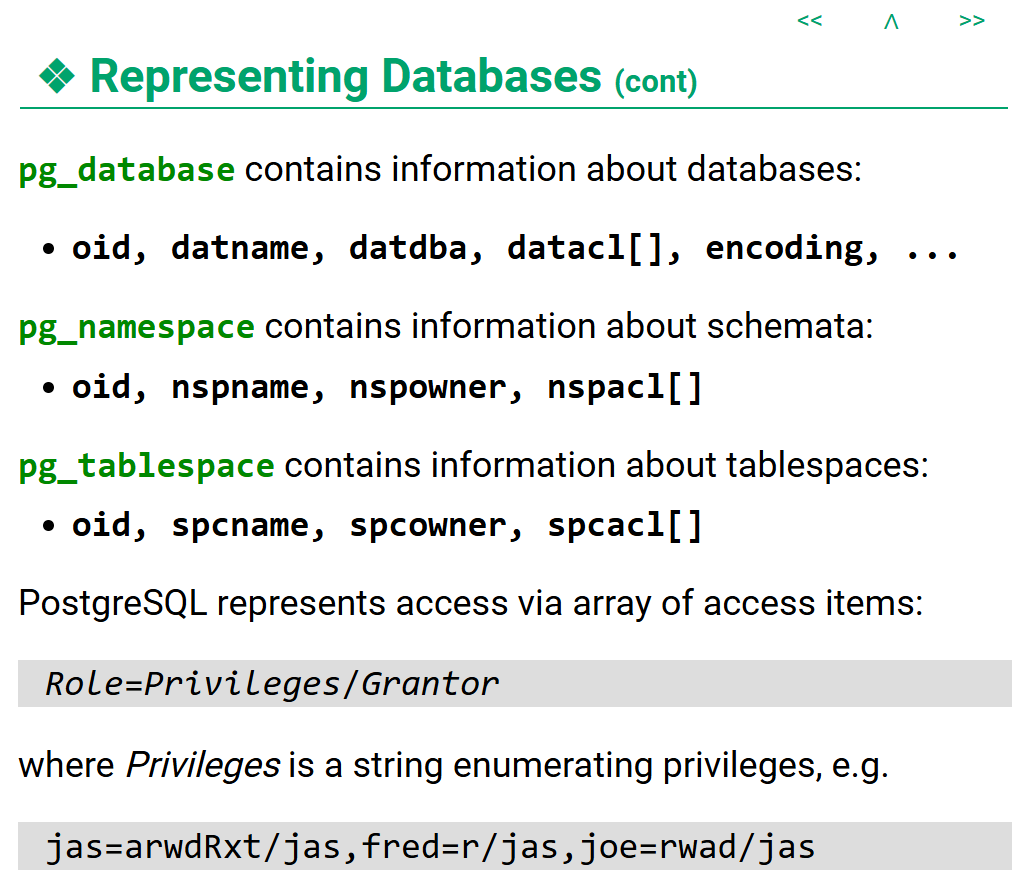This screenshot has width=1034, height=891.
Task: Go to the previous slide with <<
Action: click(x=809, y=21)
